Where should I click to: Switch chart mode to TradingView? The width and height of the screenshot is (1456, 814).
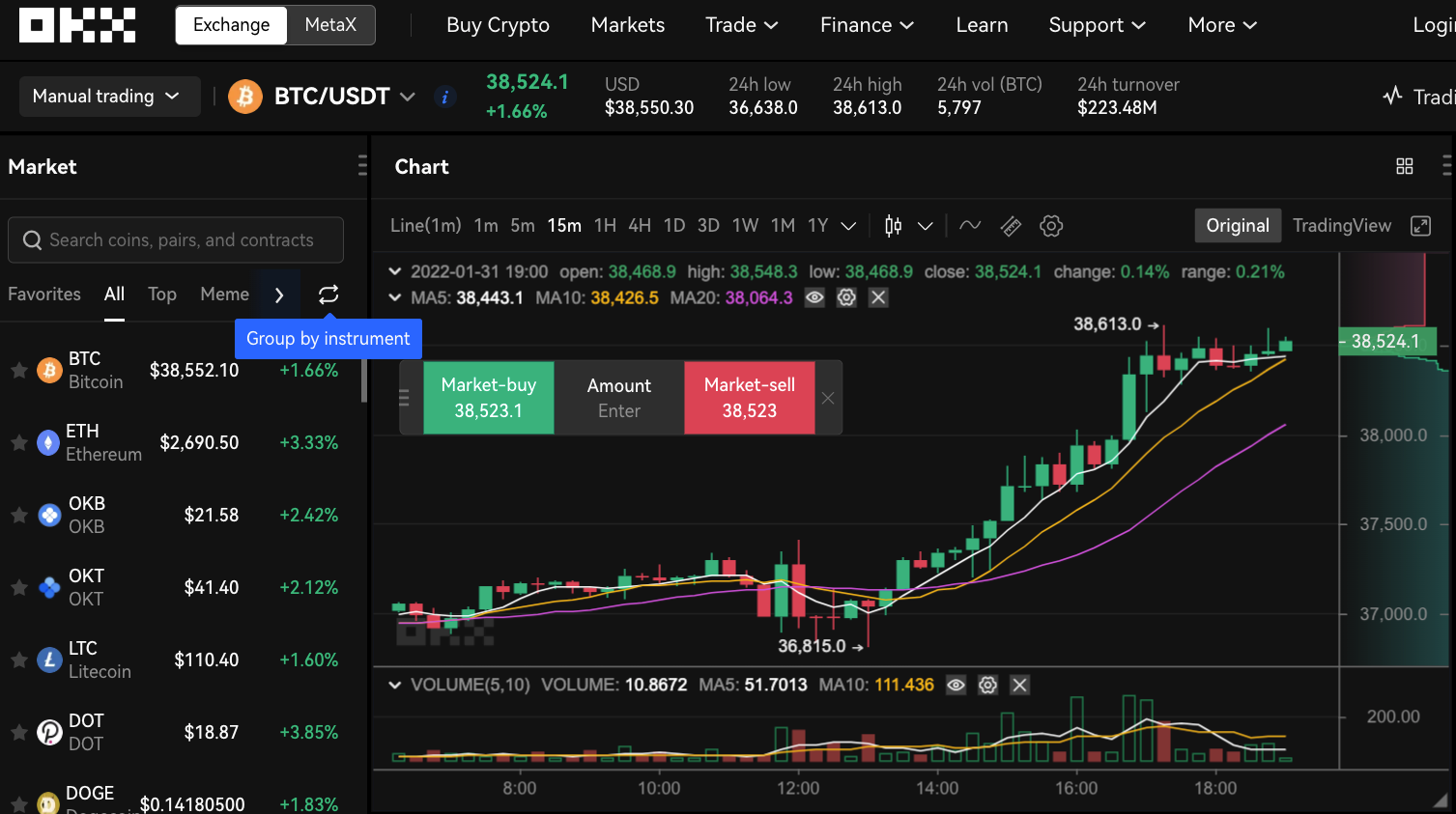pyautogui.click(x=1342, y=225)
